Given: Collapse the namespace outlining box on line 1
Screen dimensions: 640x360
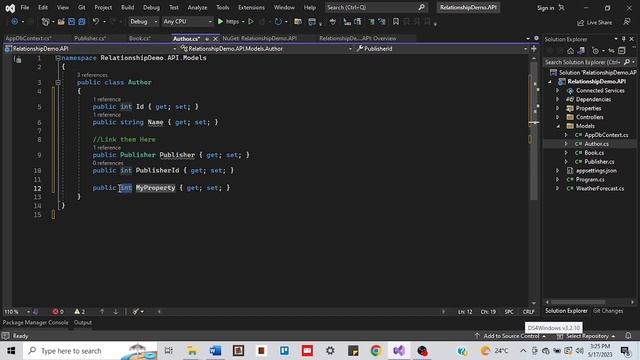Looking at the screenshot, I should (58, 58).
